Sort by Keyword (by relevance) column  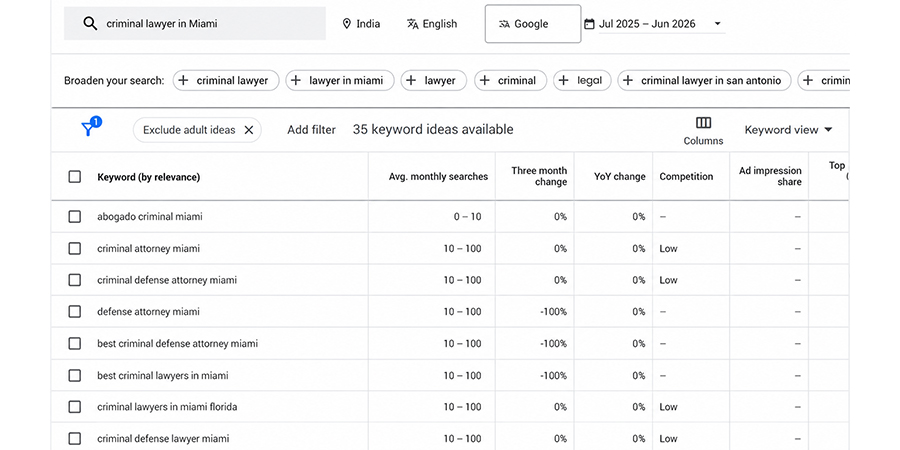pyautogui.click(x=149, y=177)
